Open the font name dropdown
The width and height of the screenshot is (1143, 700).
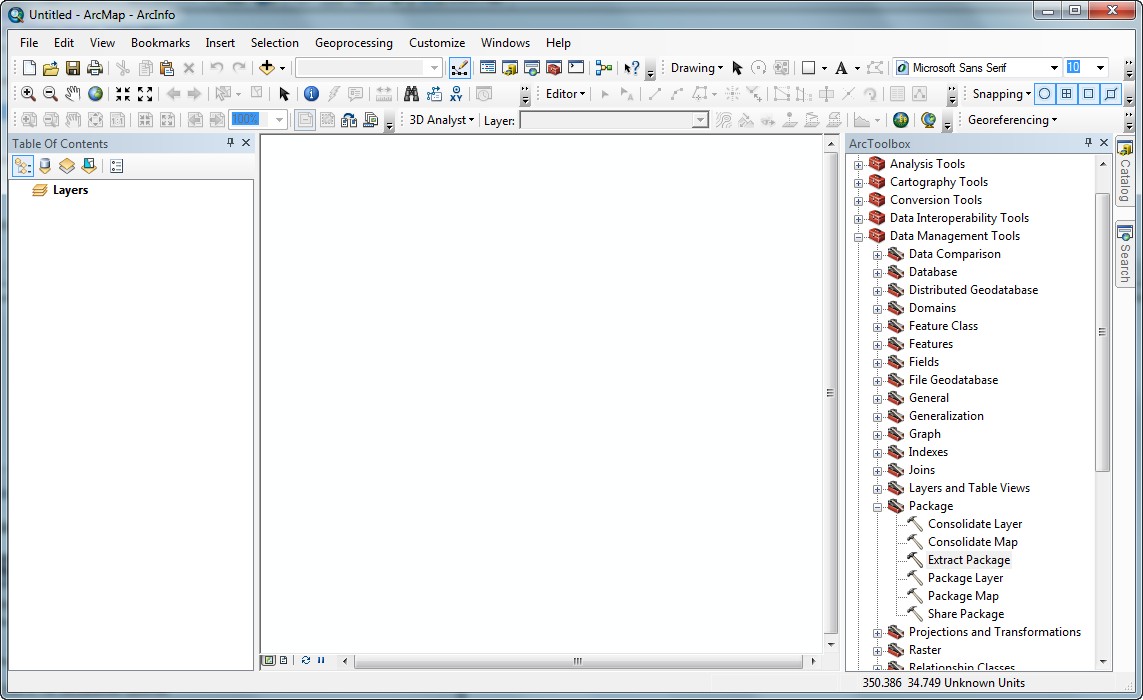[1054, 68]
